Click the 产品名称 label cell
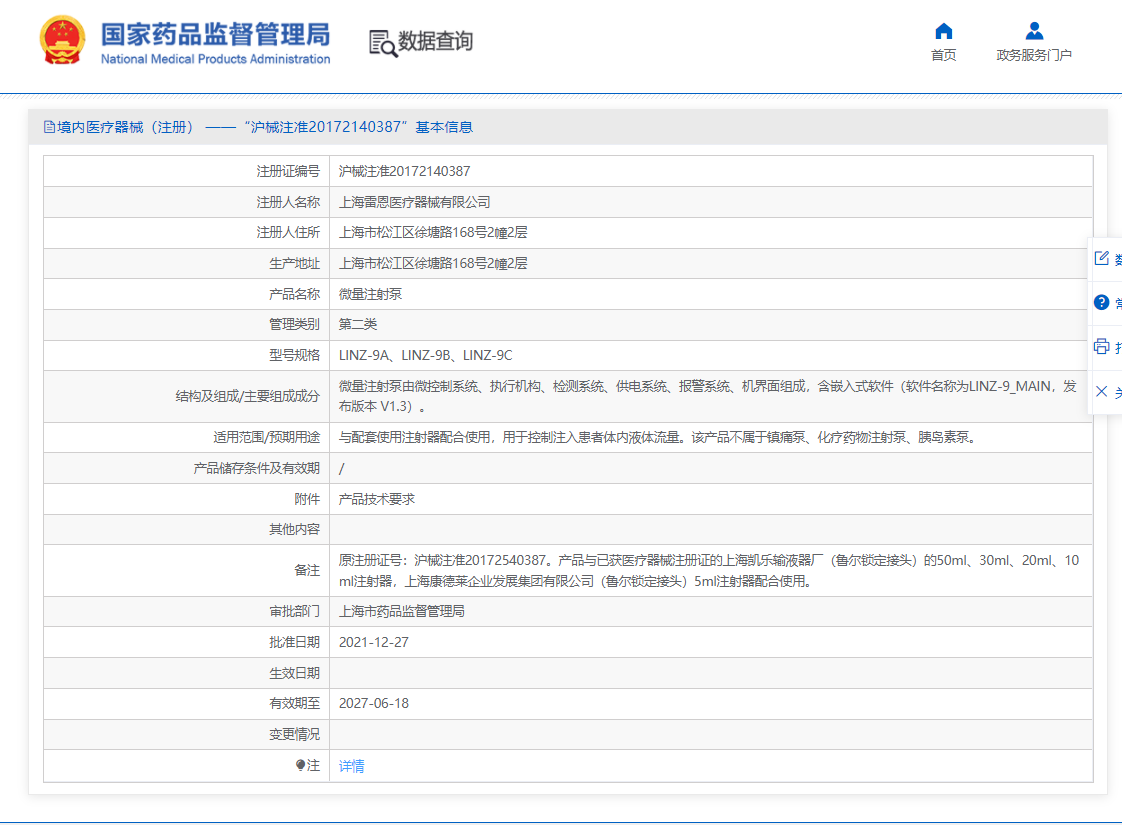 [187, 294]
